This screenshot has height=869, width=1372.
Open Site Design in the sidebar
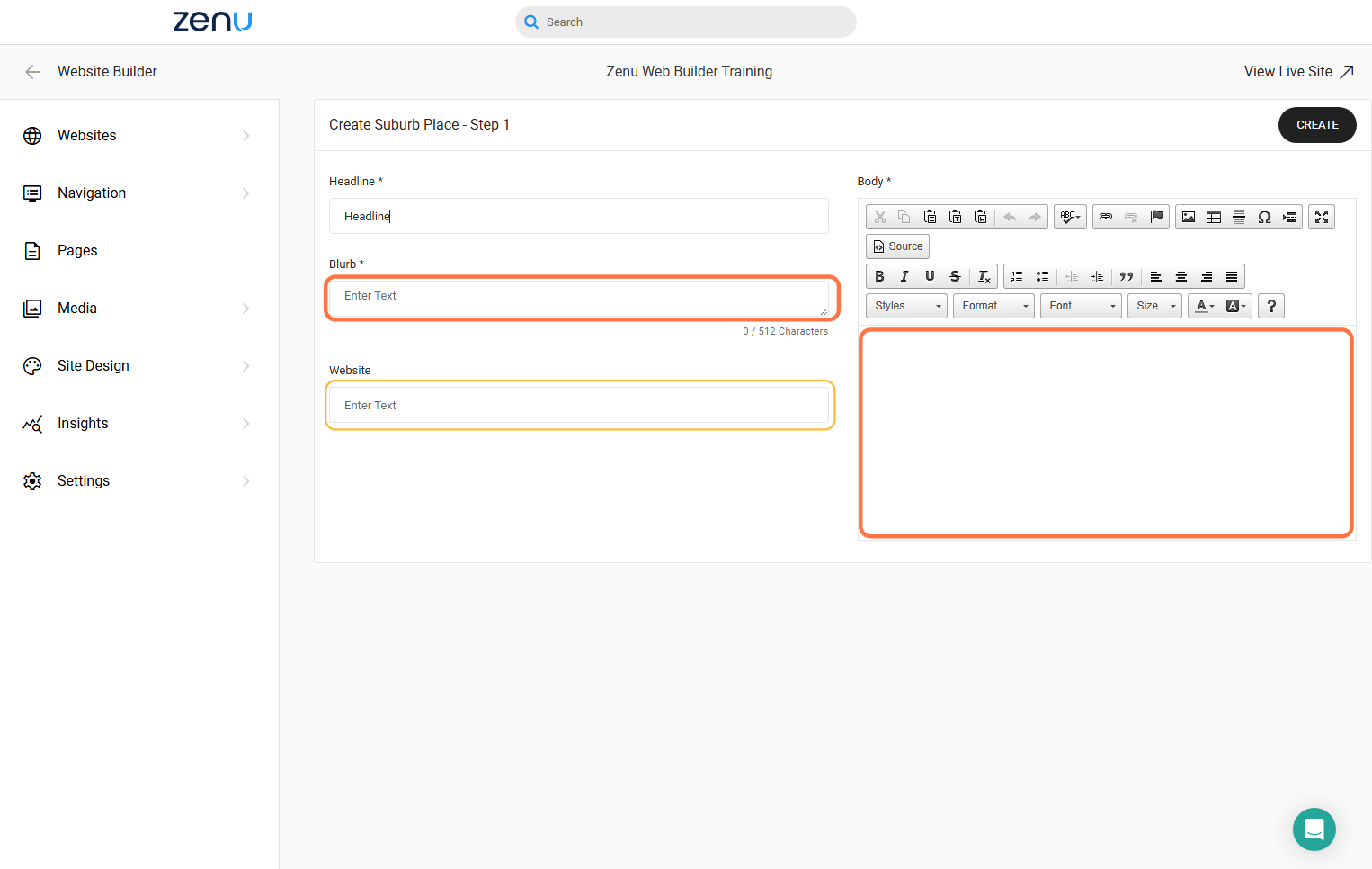tap(137, 366)
